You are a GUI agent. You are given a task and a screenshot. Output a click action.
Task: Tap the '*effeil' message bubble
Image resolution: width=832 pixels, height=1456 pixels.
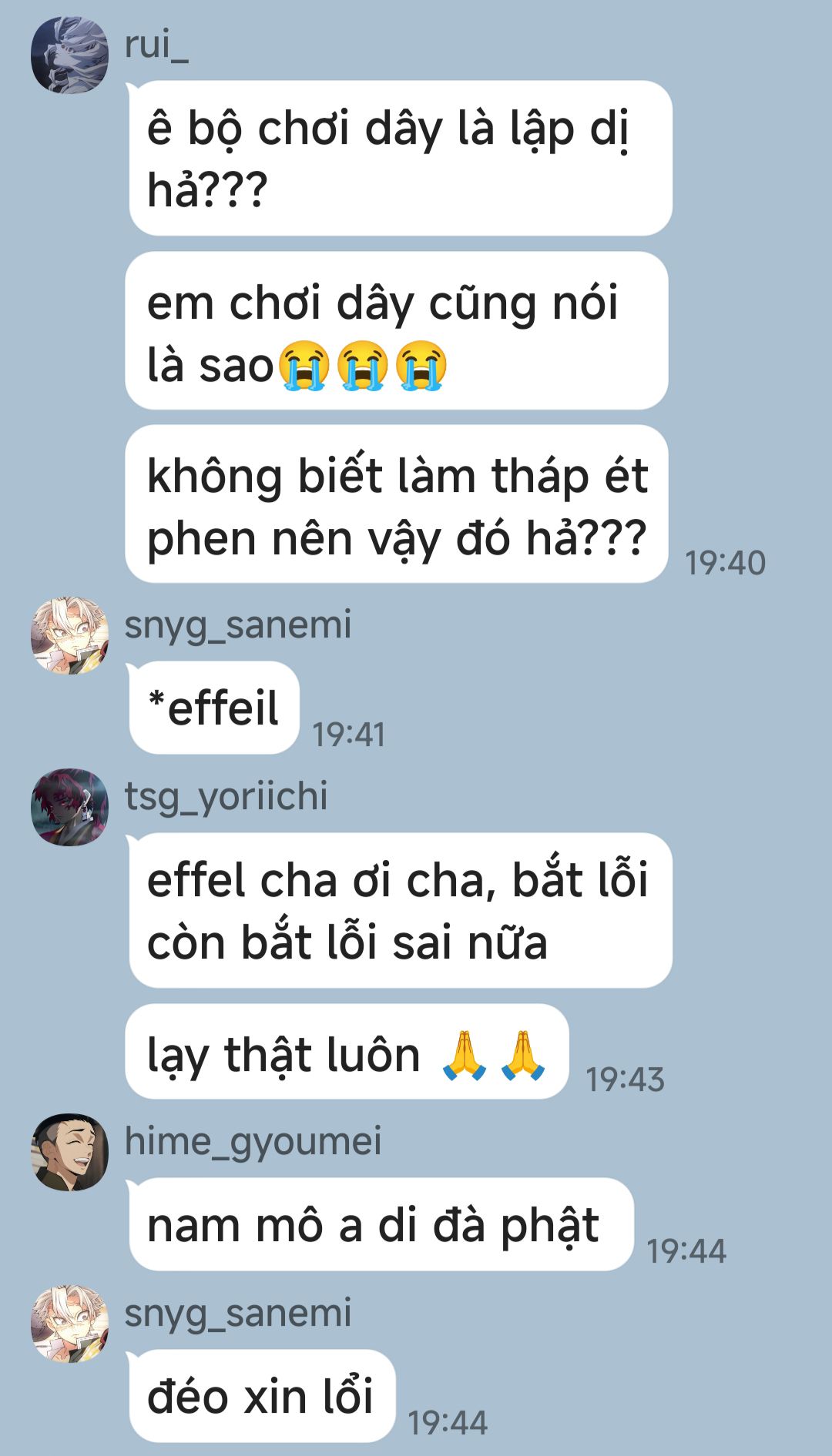point(214,708)
